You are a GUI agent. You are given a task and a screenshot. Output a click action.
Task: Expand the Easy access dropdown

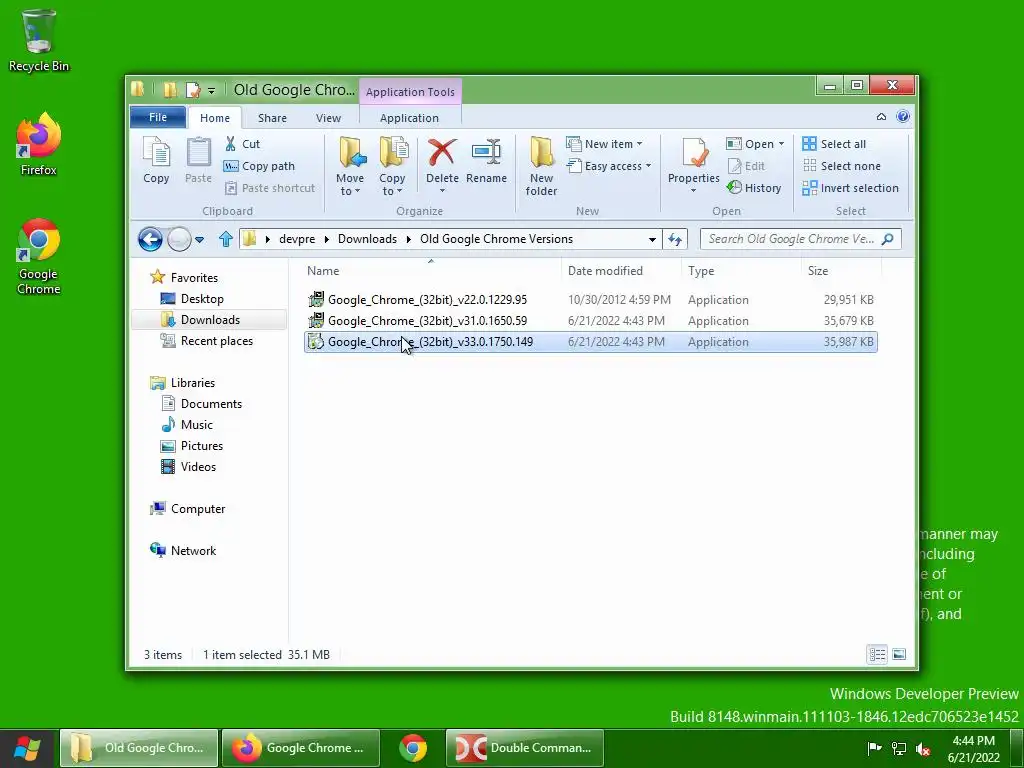point(648,166)
